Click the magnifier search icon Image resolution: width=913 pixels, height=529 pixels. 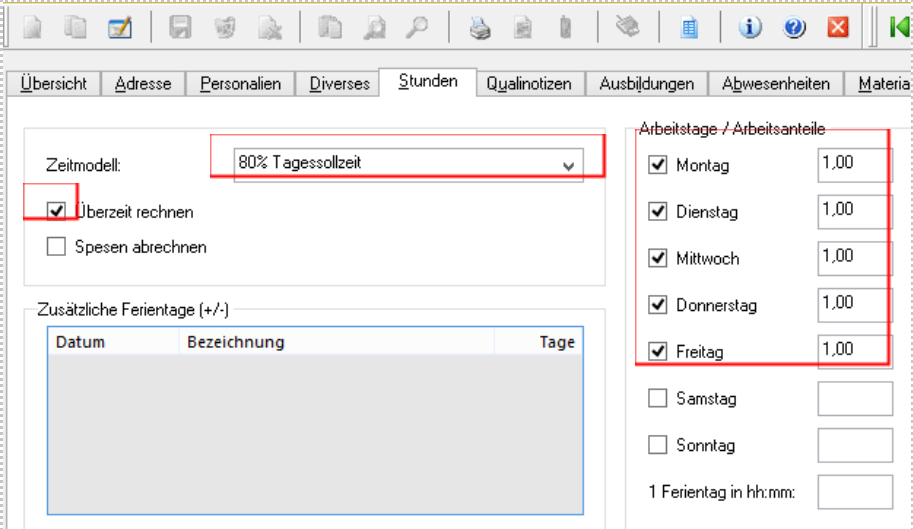(415, 28)
